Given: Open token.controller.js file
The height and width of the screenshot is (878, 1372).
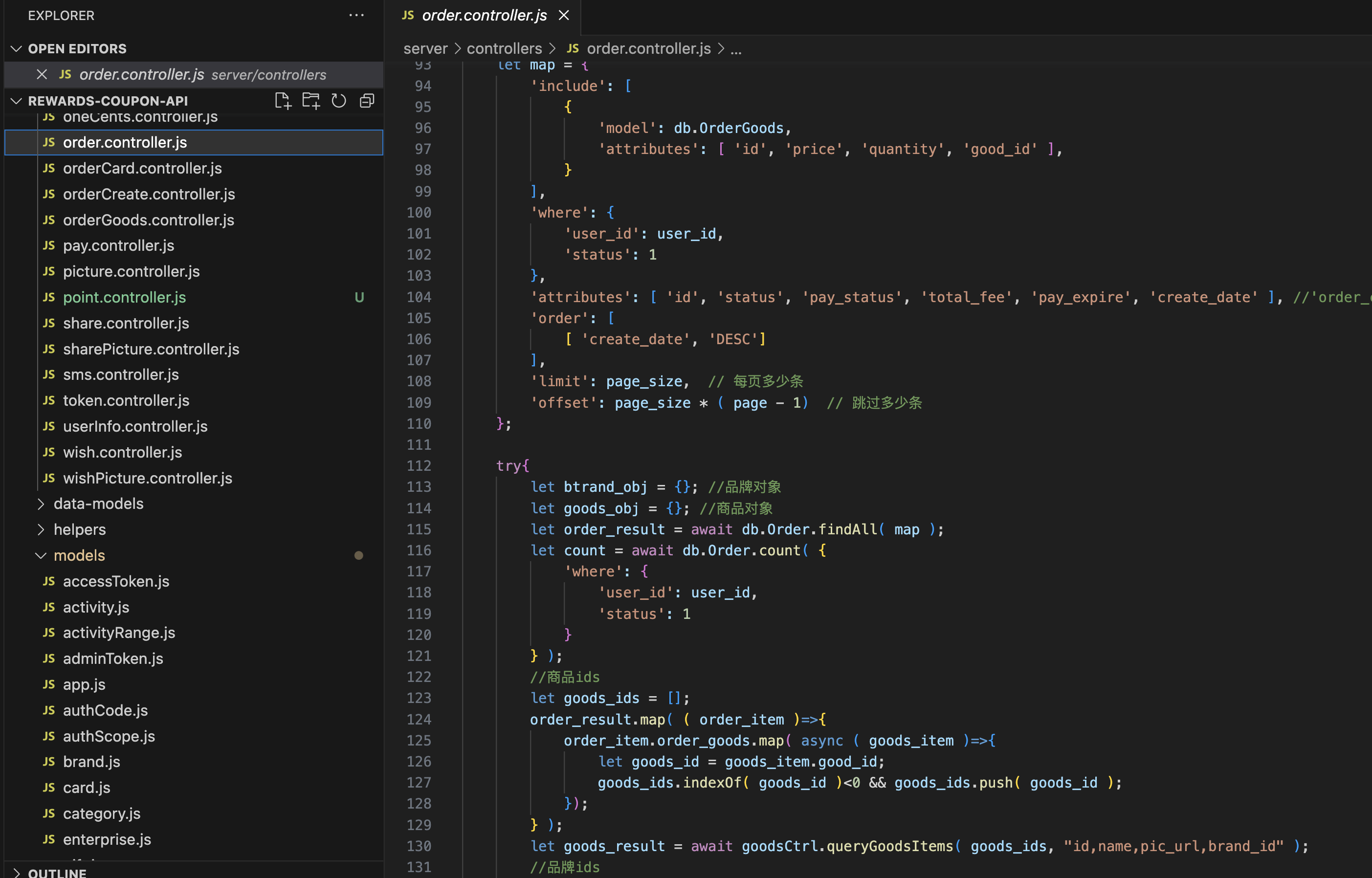Looking at the screenshot, I should (194, 400).
